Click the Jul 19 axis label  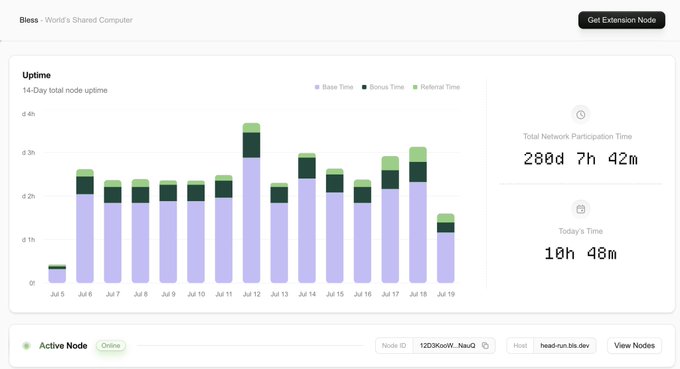(x=446, y=294)
